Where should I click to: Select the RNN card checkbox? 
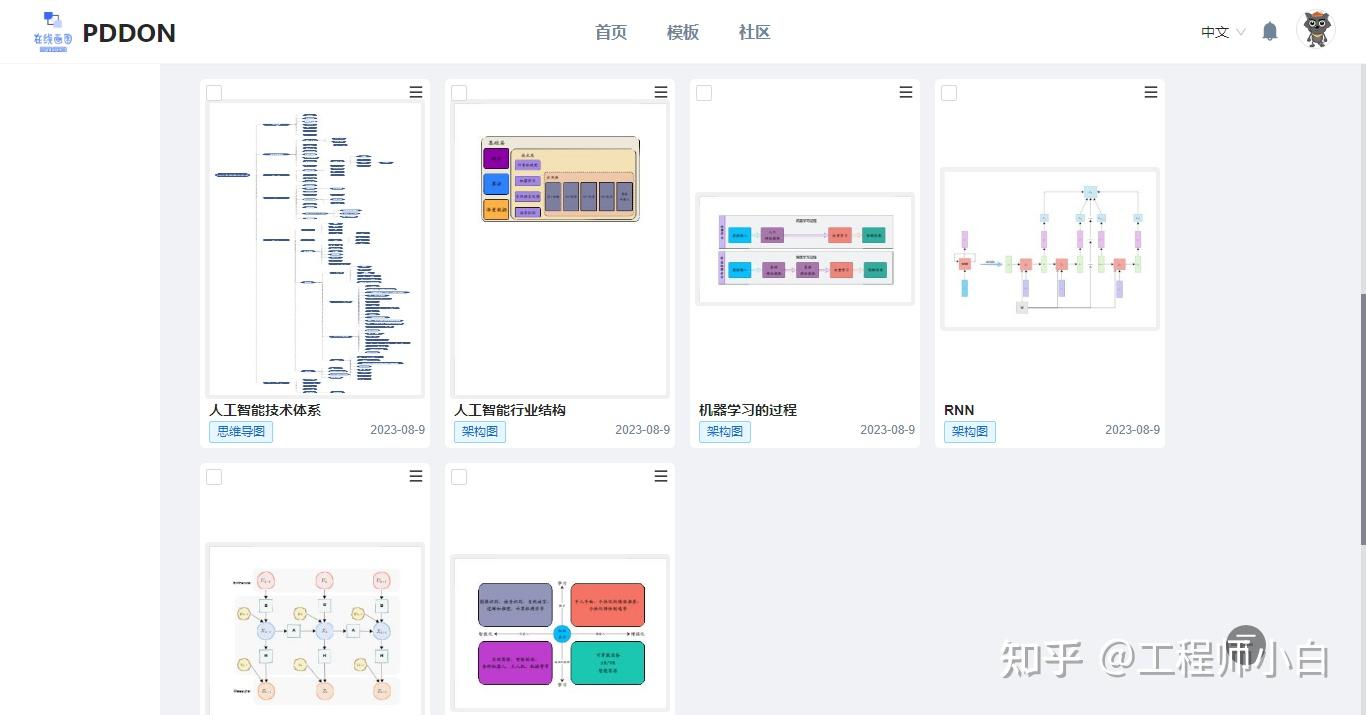948,92
